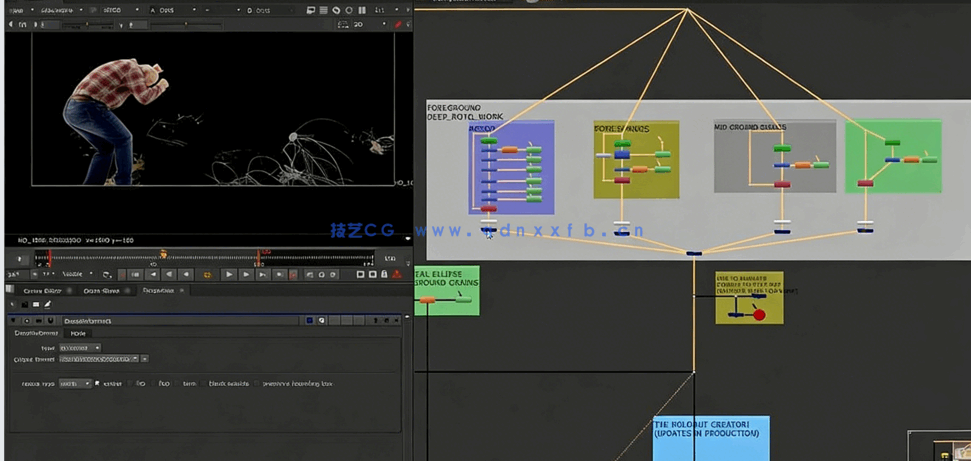The height and width of the screenshot is (461, 971).
Task: Click the orange stop playback button
Action: pyautogui.click(x=207, y=274)
